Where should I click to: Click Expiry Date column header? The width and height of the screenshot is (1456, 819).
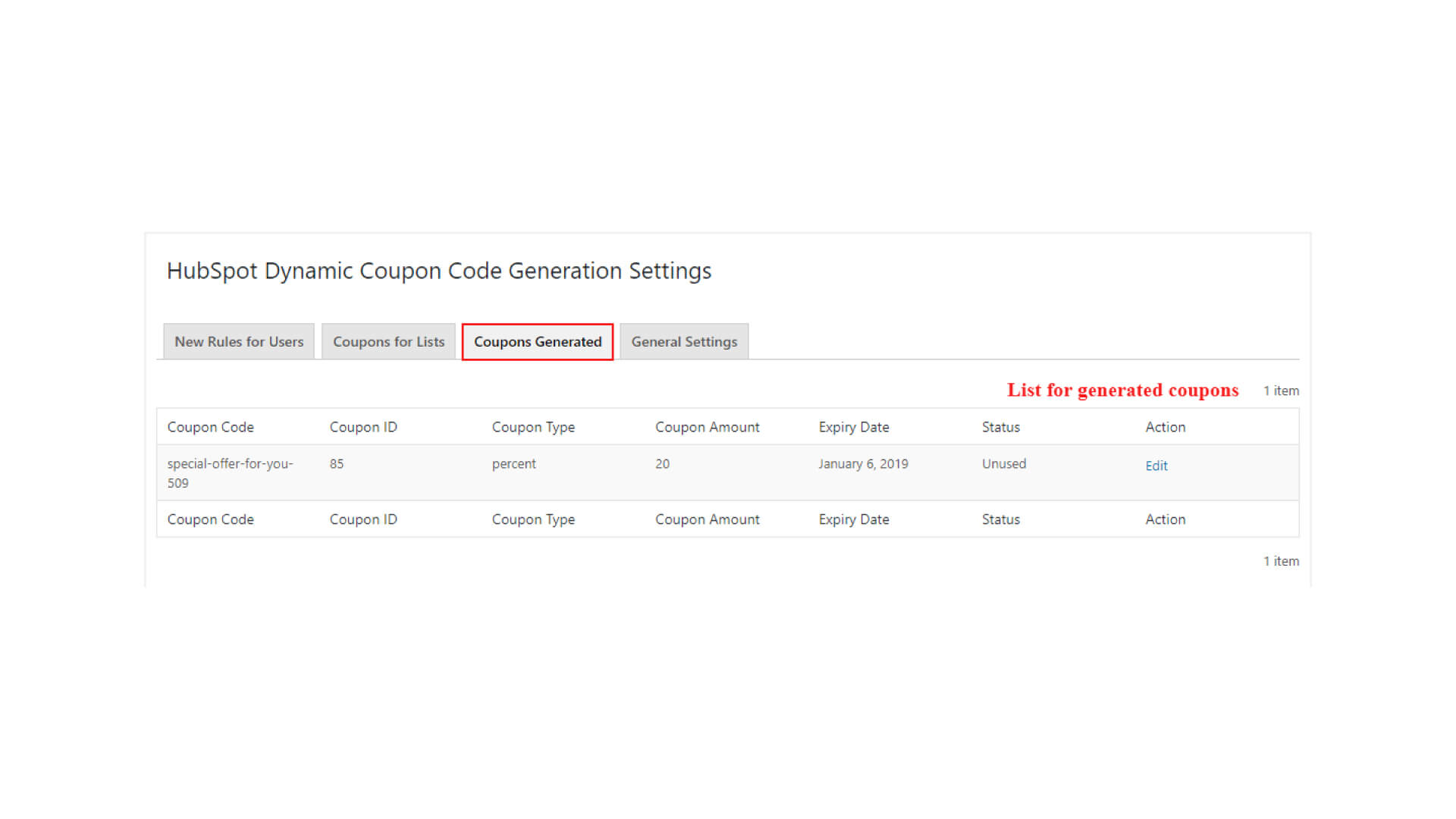click(853, 427)
